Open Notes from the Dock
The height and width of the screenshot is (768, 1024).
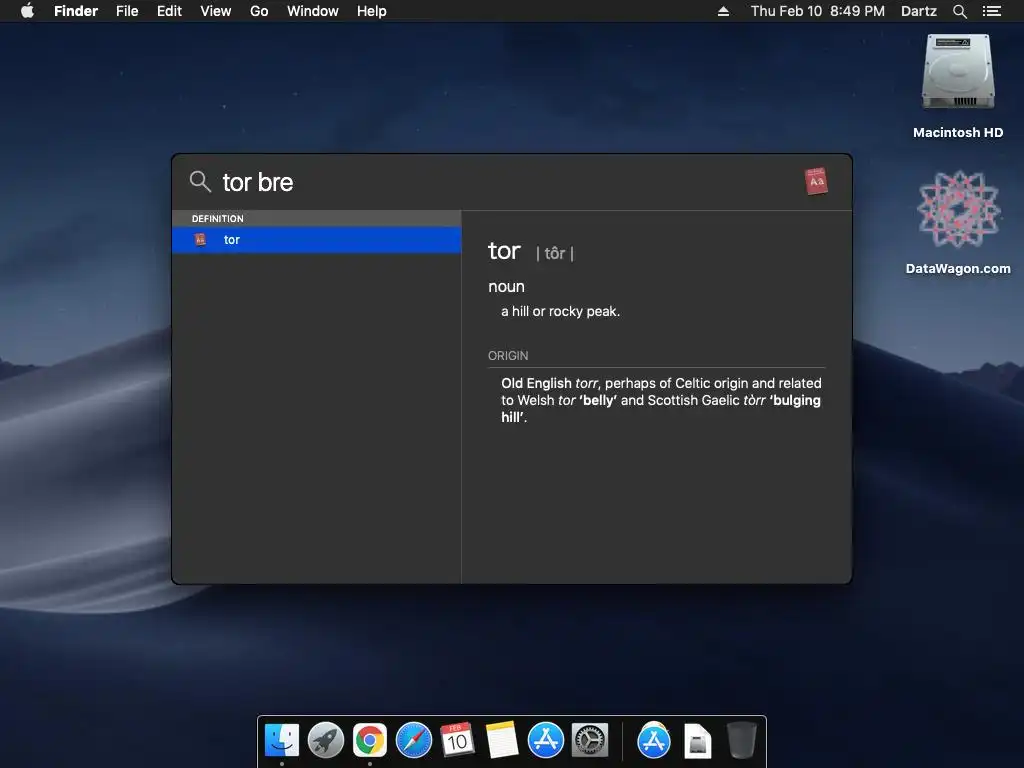click(502, 741)
